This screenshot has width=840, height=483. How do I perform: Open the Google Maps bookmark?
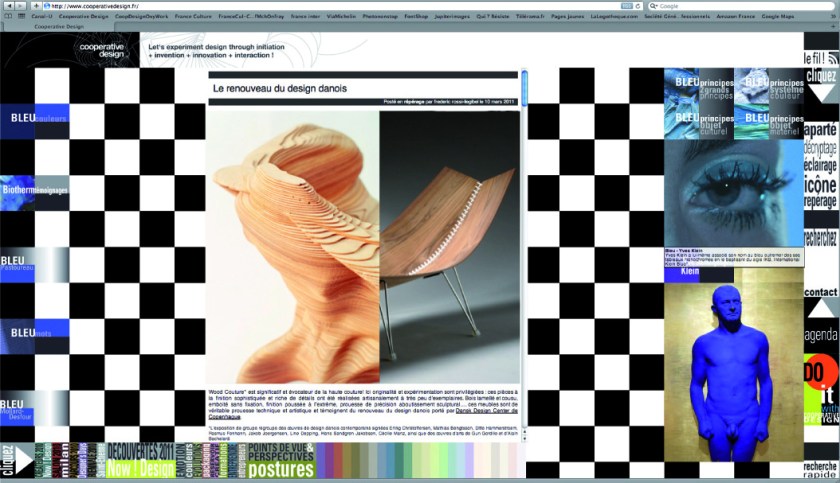[x=777, y=17]
